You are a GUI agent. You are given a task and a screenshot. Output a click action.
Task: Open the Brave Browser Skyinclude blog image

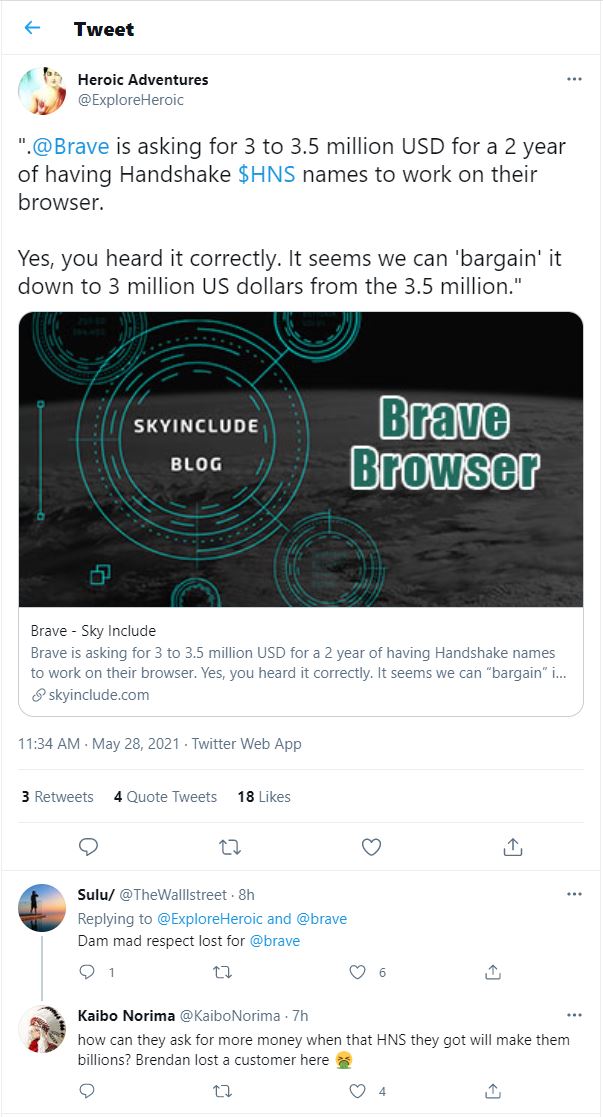(301, 459)
